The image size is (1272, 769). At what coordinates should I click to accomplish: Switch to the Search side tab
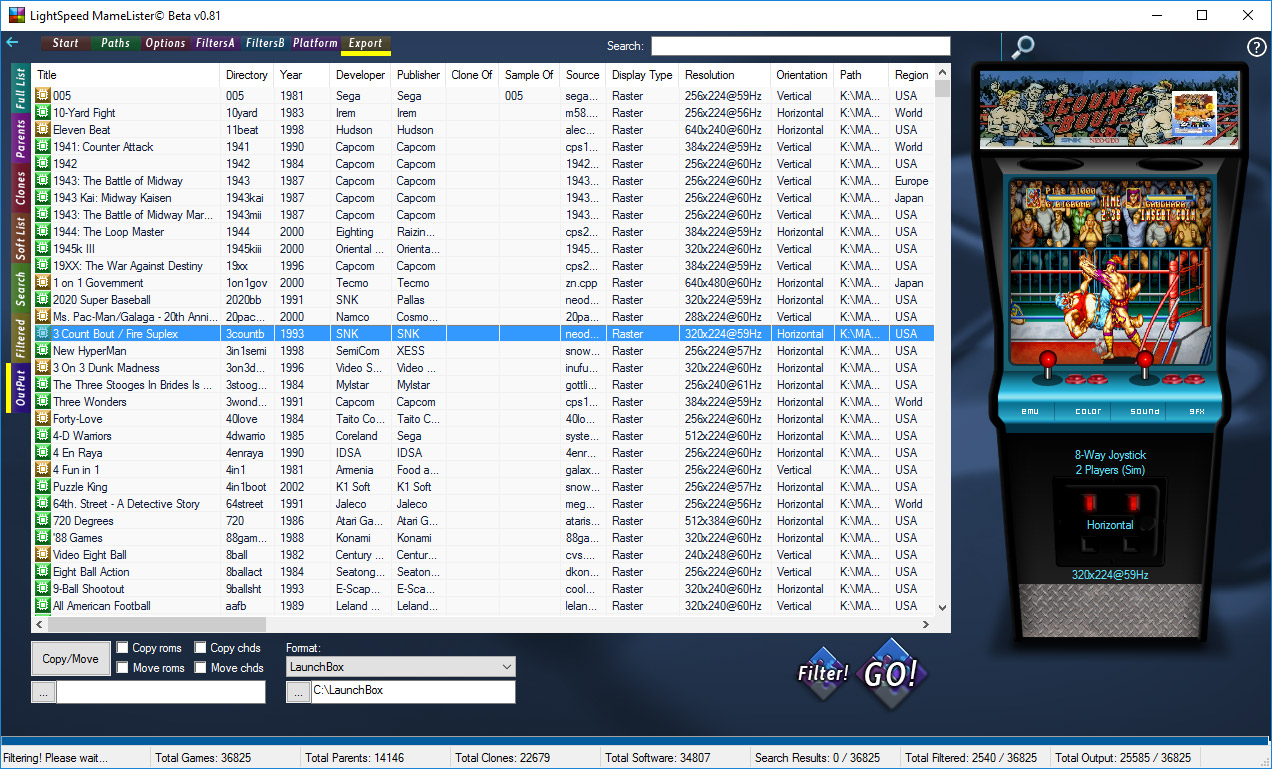point(19,288)
